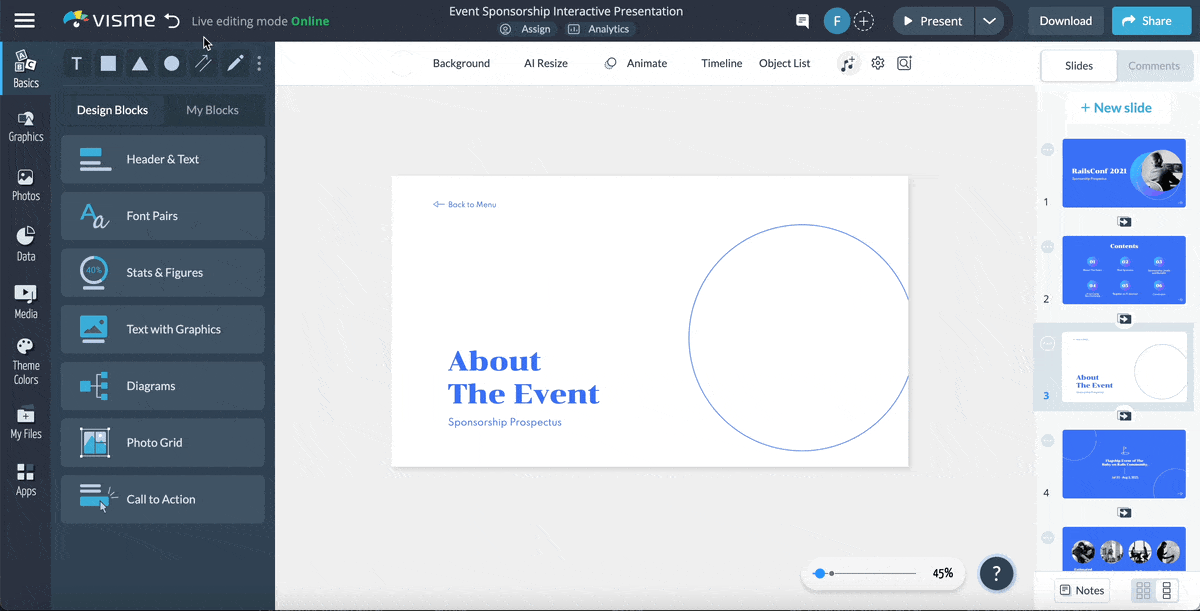Open the hamburger main menu
This screenshot has height=611, width=1200.
[24, 21]
